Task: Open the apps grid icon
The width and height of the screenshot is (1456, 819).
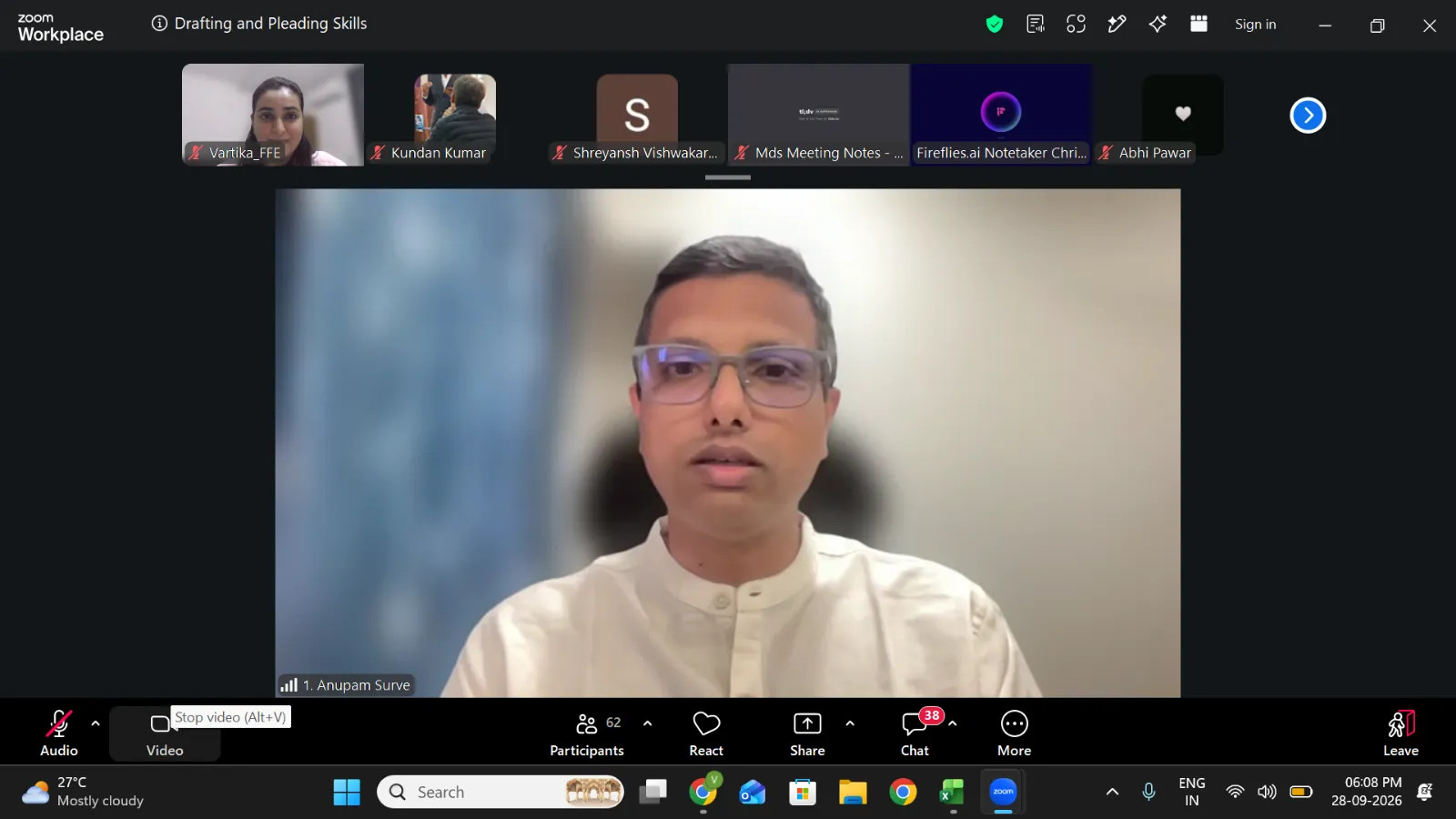Action: 1198,24
